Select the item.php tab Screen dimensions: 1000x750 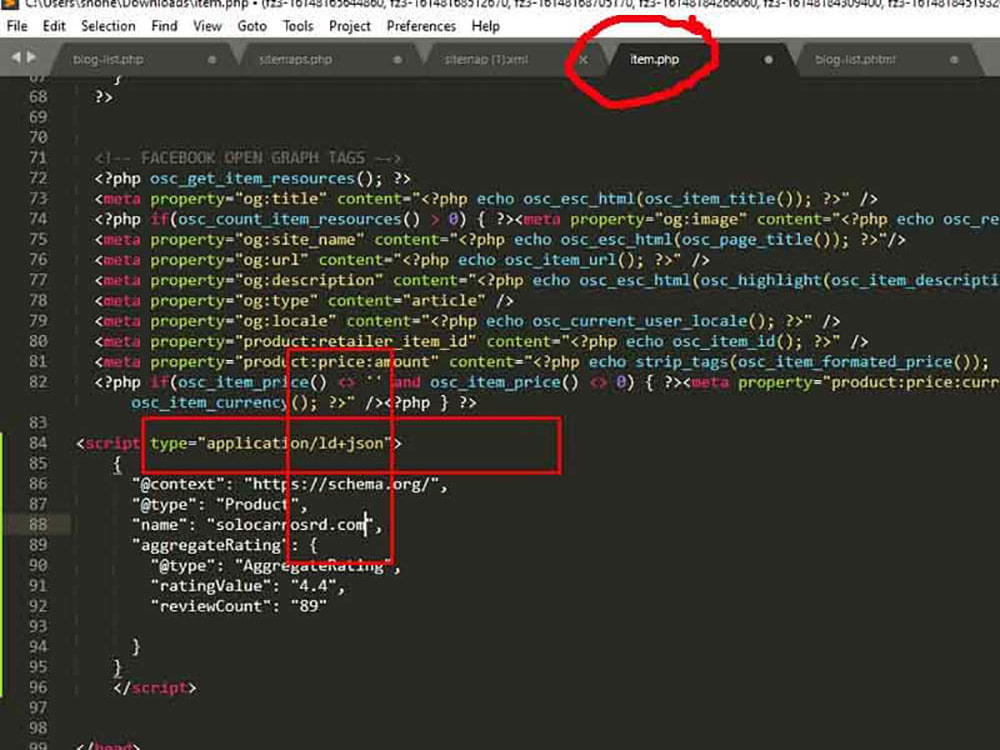point(654,59)
